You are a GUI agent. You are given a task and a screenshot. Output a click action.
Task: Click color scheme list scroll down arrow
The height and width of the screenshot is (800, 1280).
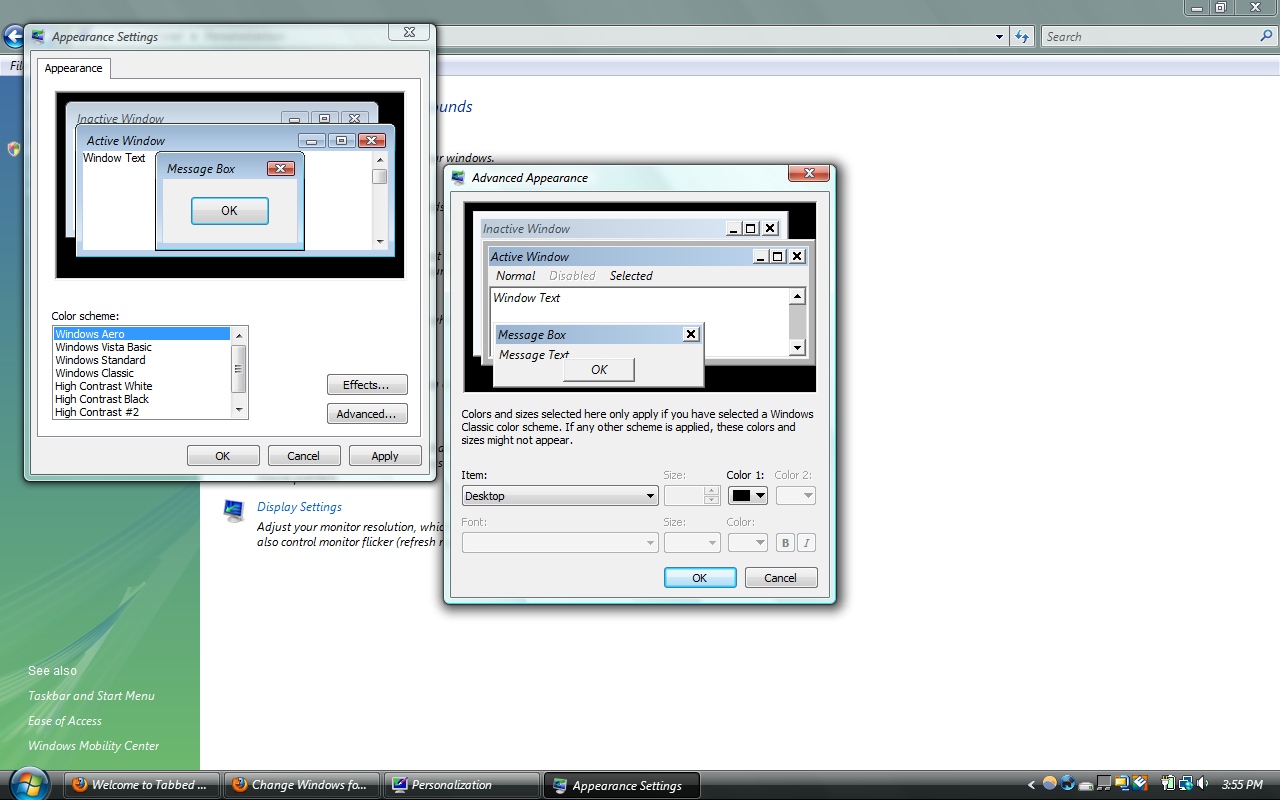[x=239, y=410]
